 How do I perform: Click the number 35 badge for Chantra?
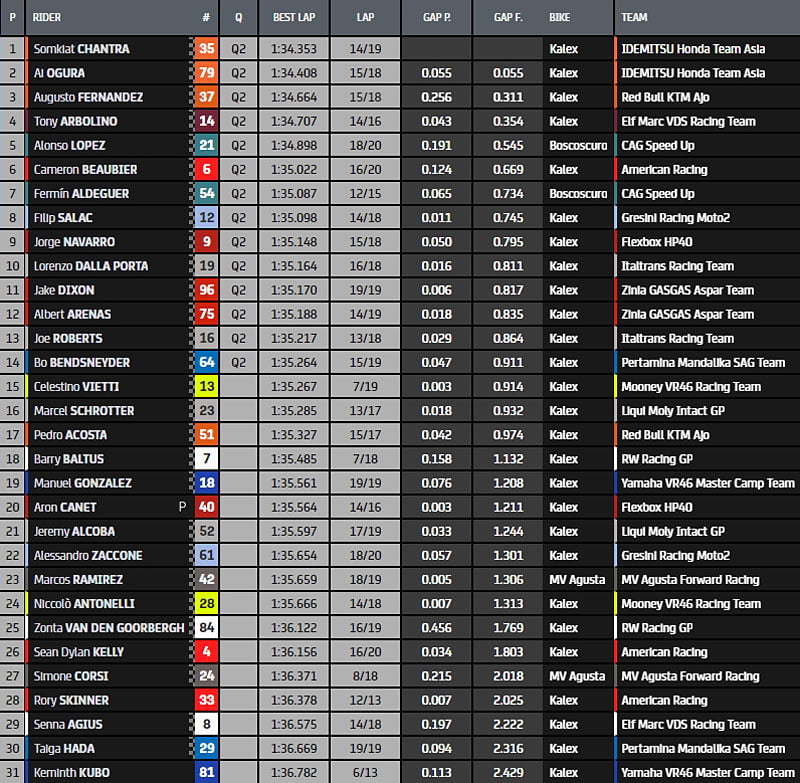click(206, 48)
